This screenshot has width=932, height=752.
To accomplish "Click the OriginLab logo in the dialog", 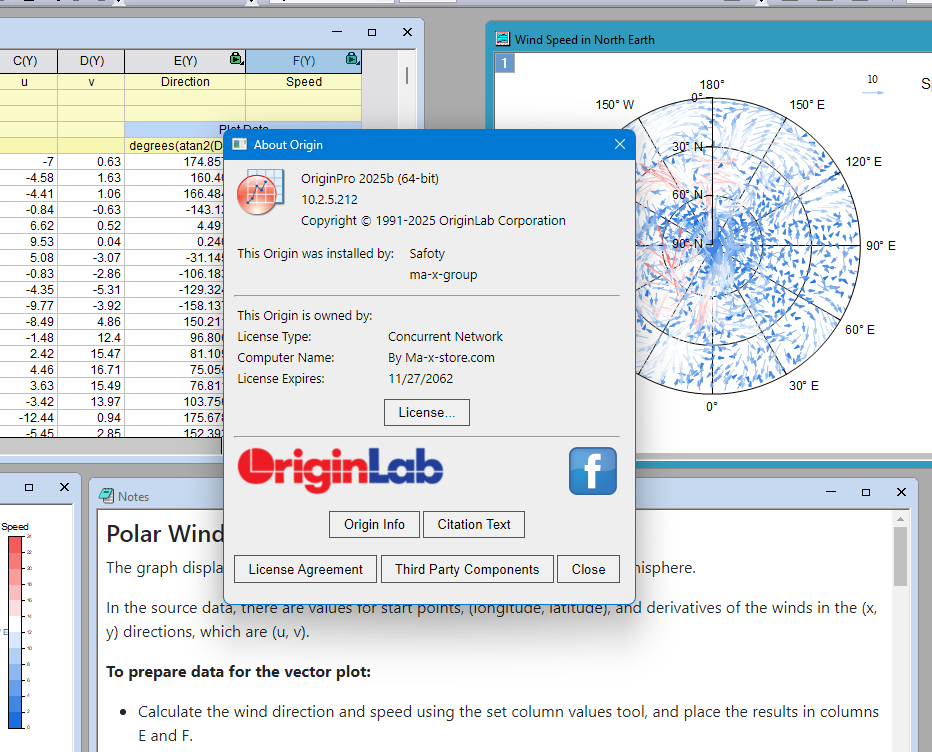I will 340,470.
